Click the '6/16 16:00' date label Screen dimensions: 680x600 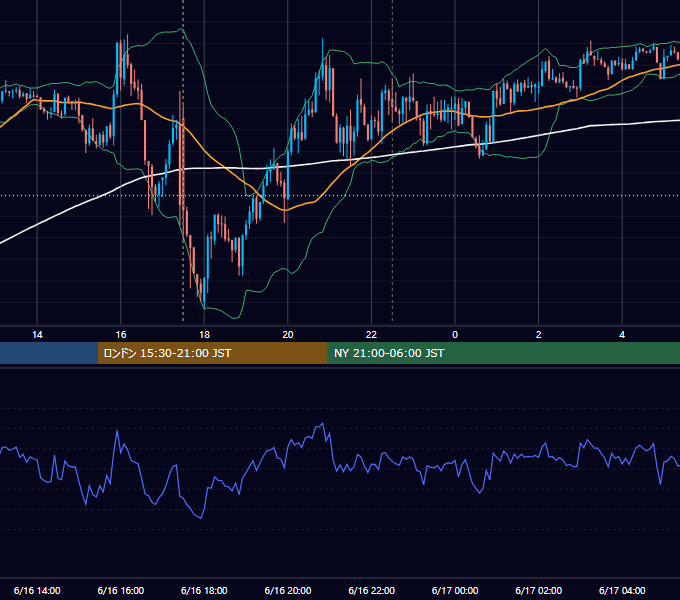pyautogui.click(x=121, y=590)
